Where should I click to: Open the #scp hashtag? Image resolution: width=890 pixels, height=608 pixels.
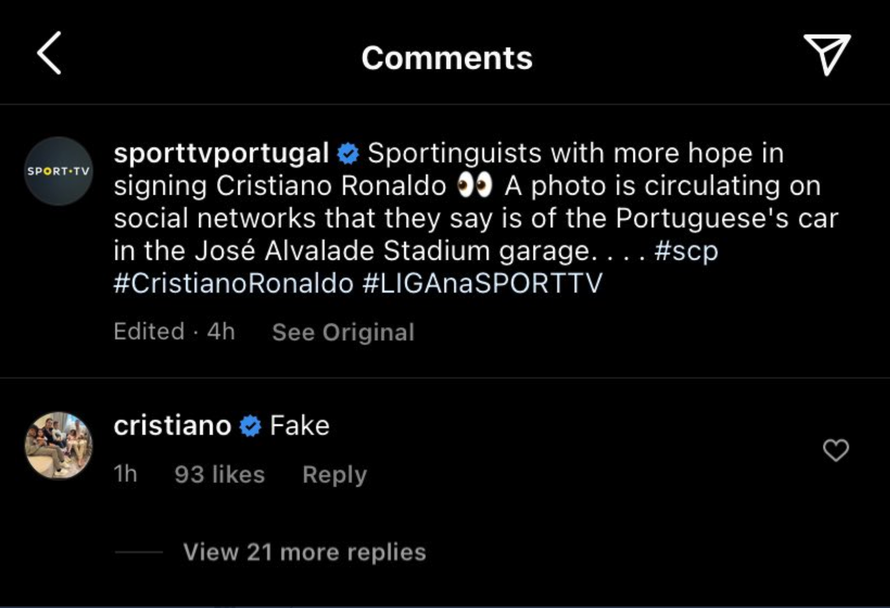click(x=686, y=251)
